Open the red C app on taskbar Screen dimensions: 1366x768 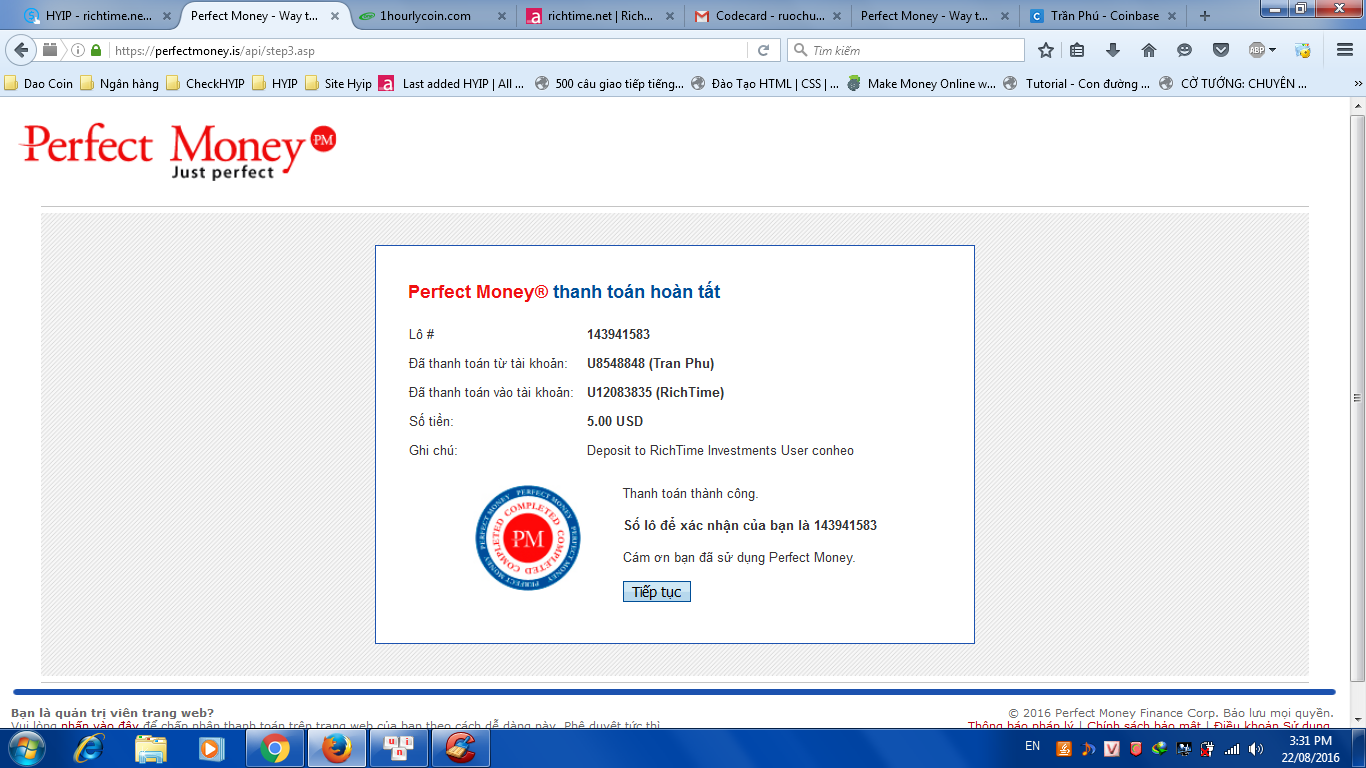(460, 748)
